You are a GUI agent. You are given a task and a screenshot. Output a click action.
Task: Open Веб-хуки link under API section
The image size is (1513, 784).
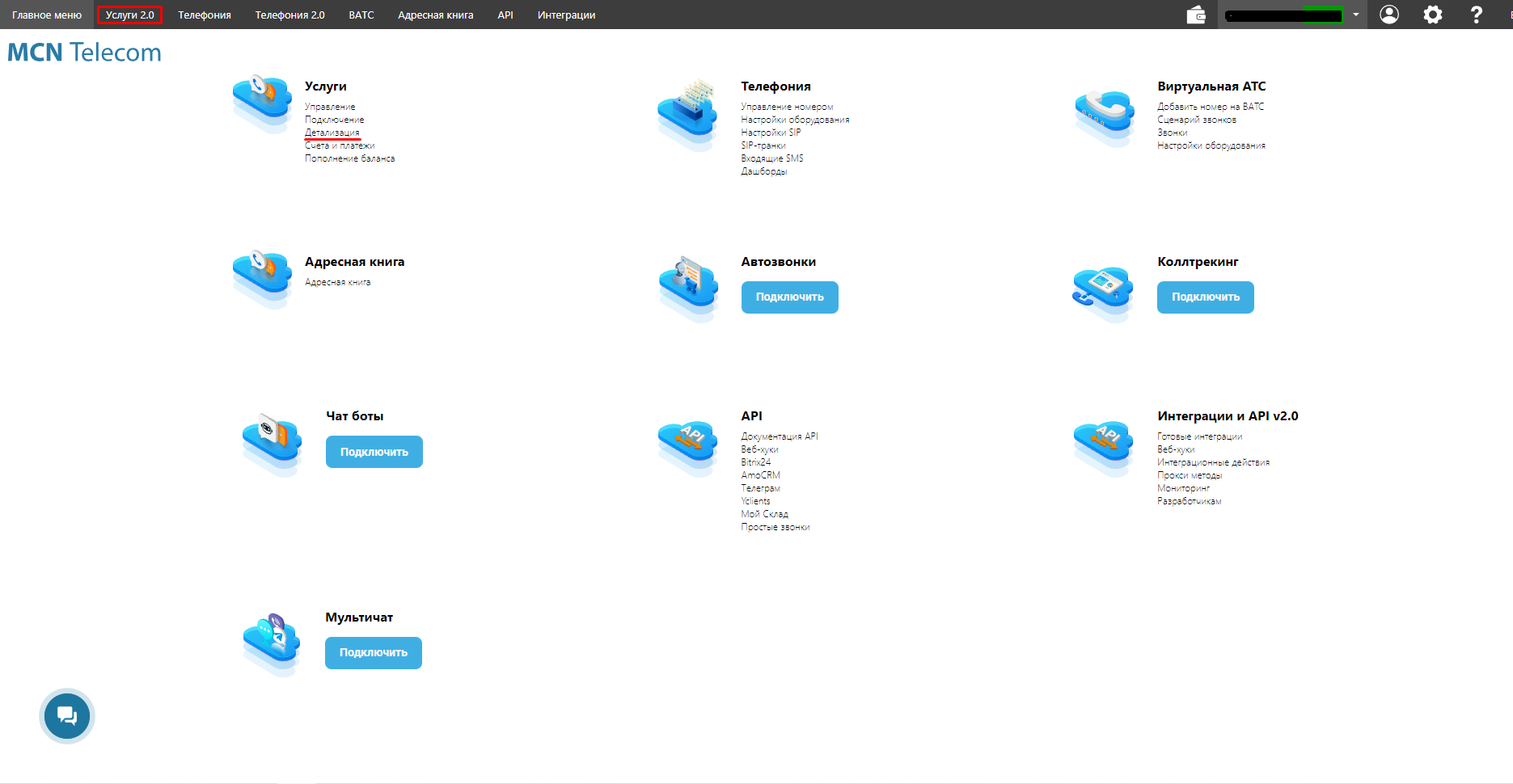click(x=760, y=449)
